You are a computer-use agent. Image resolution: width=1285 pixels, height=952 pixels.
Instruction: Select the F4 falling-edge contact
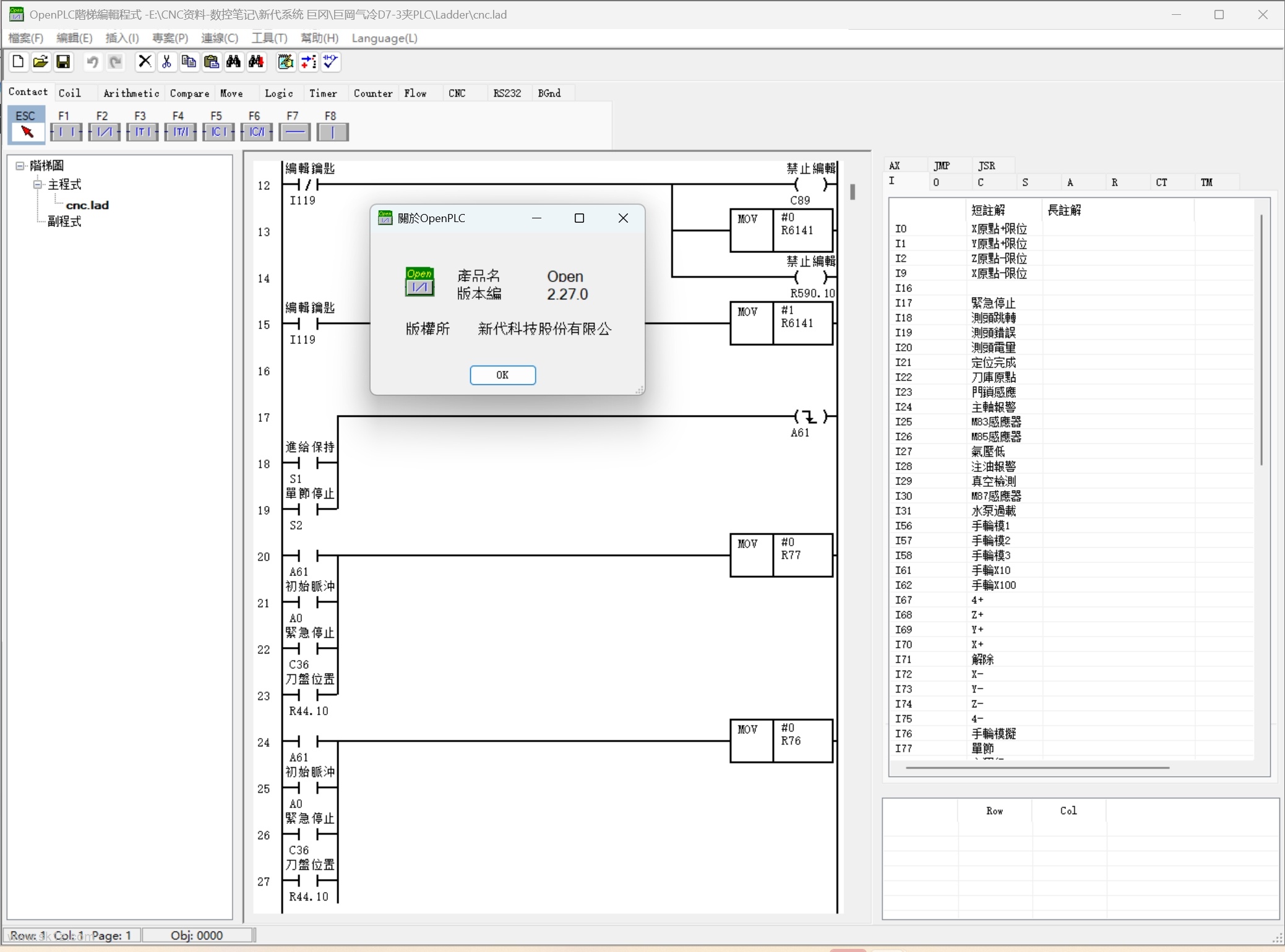coord(180,131)
